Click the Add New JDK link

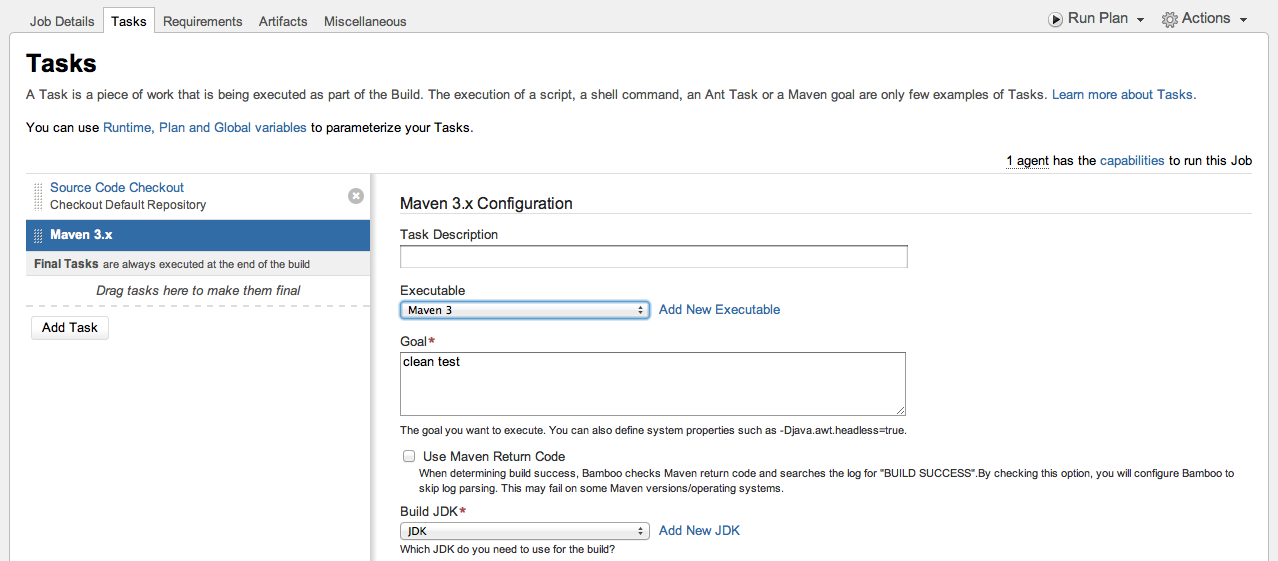[x=699, y=531]
